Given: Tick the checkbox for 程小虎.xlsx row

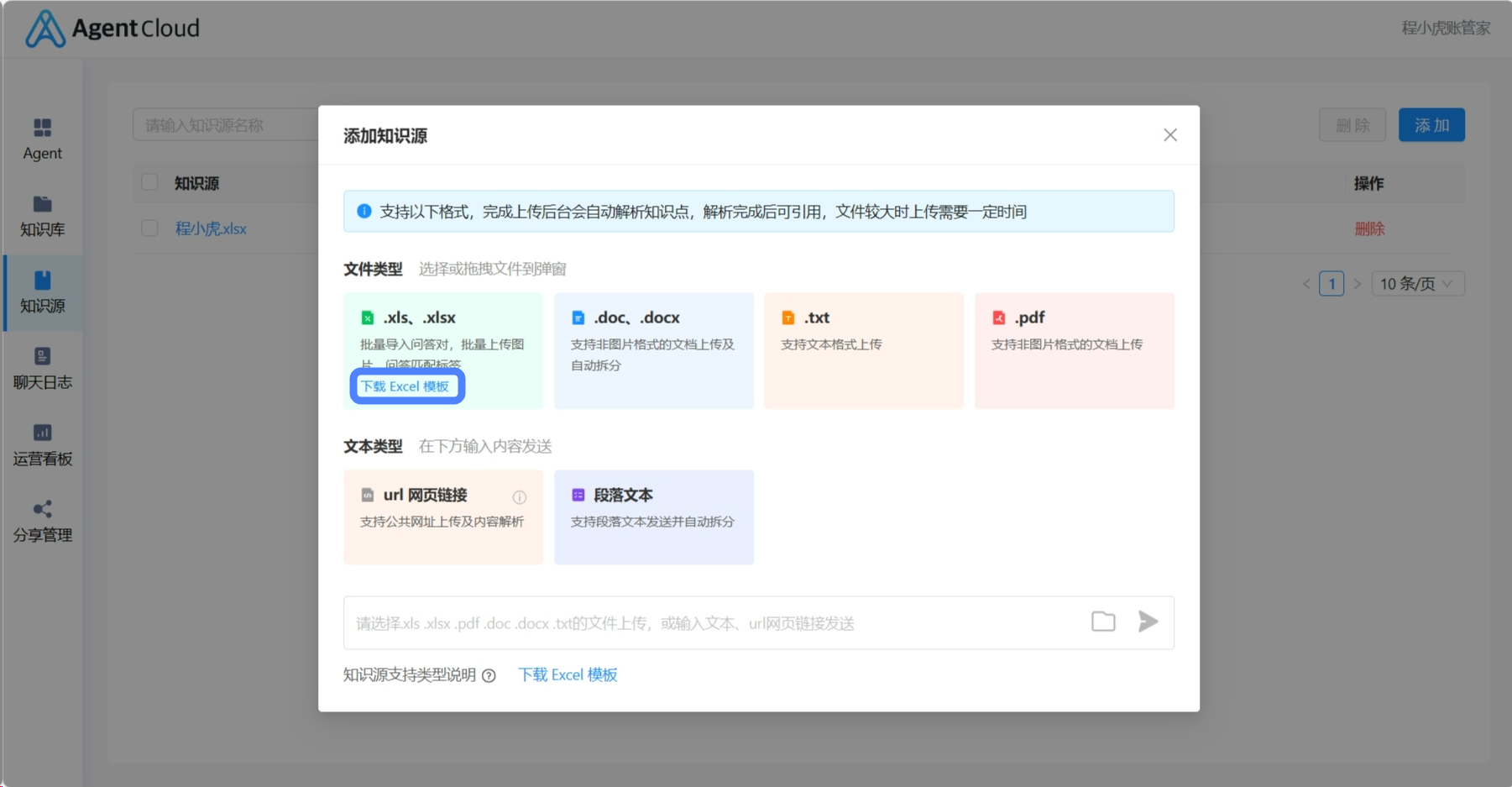Looking at the screenshot, I should (x=149, y=228).
